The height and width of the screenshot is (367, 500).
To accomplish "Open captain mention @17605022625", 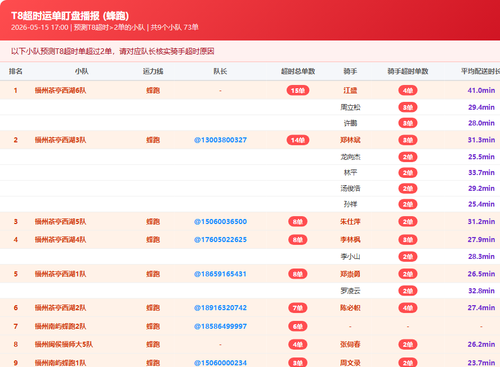I will click(x=220, y=240).
